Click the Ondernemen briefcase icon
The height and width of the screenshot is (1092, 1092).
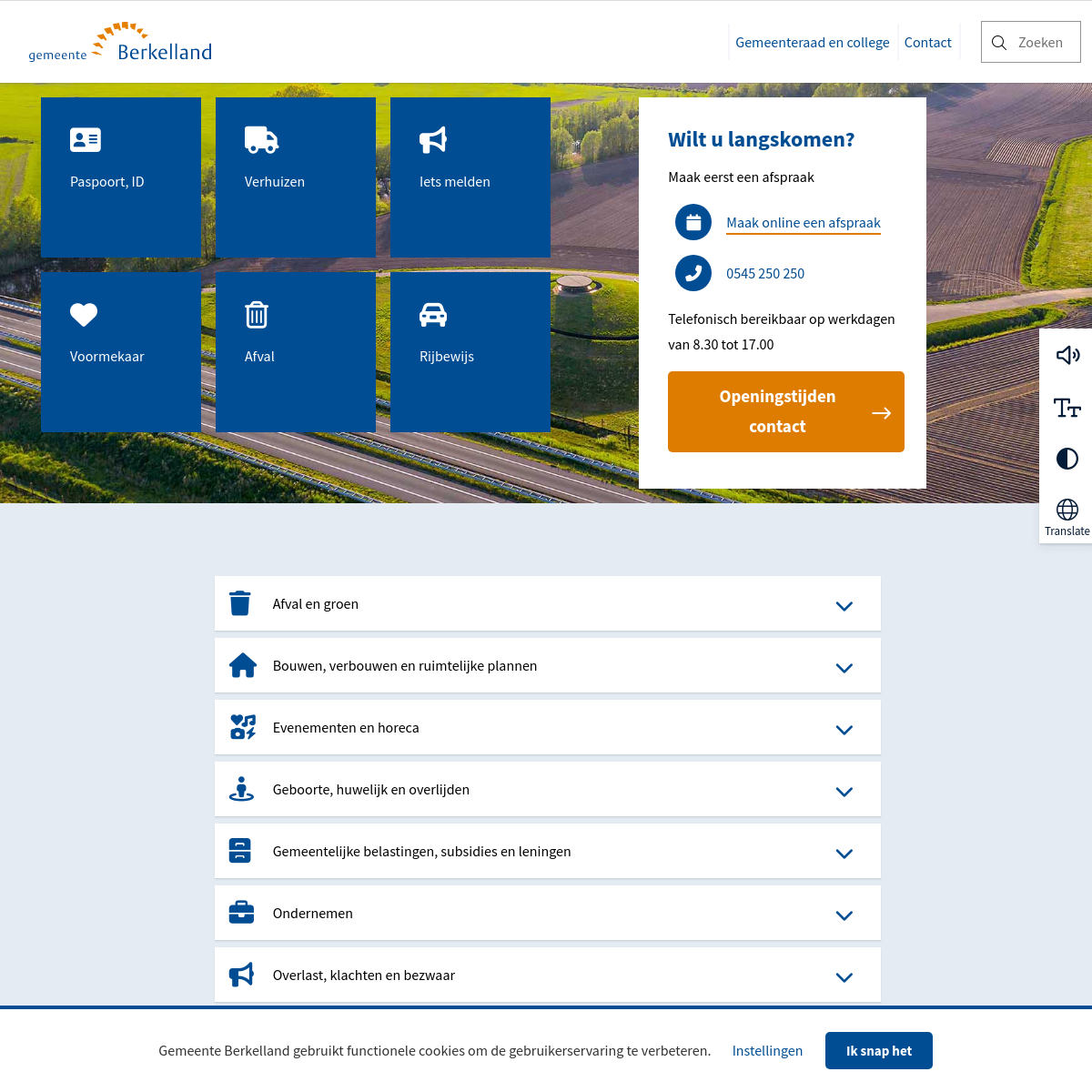click(241, 912)
